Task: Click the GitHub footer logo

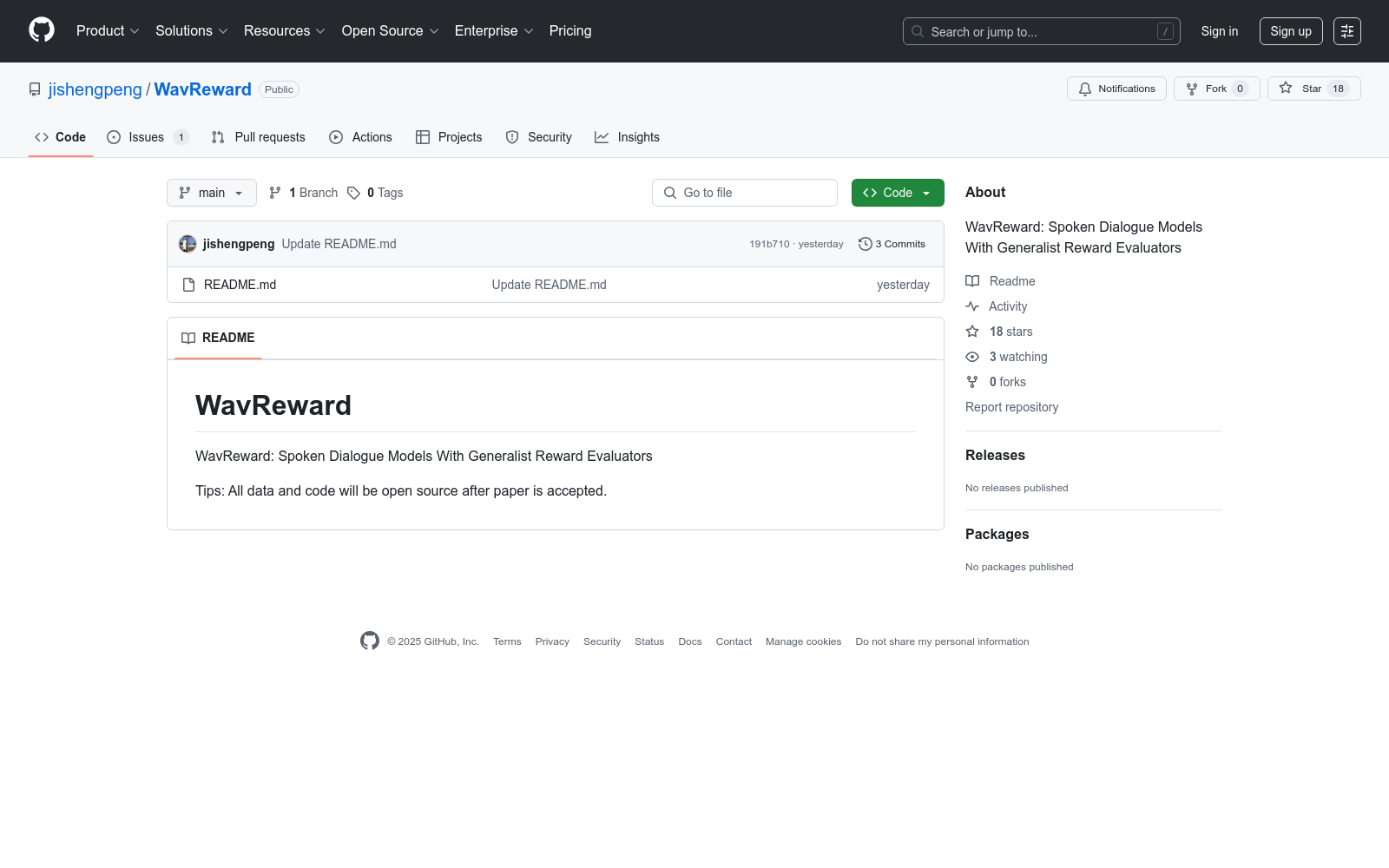Action: coord(370,641)
